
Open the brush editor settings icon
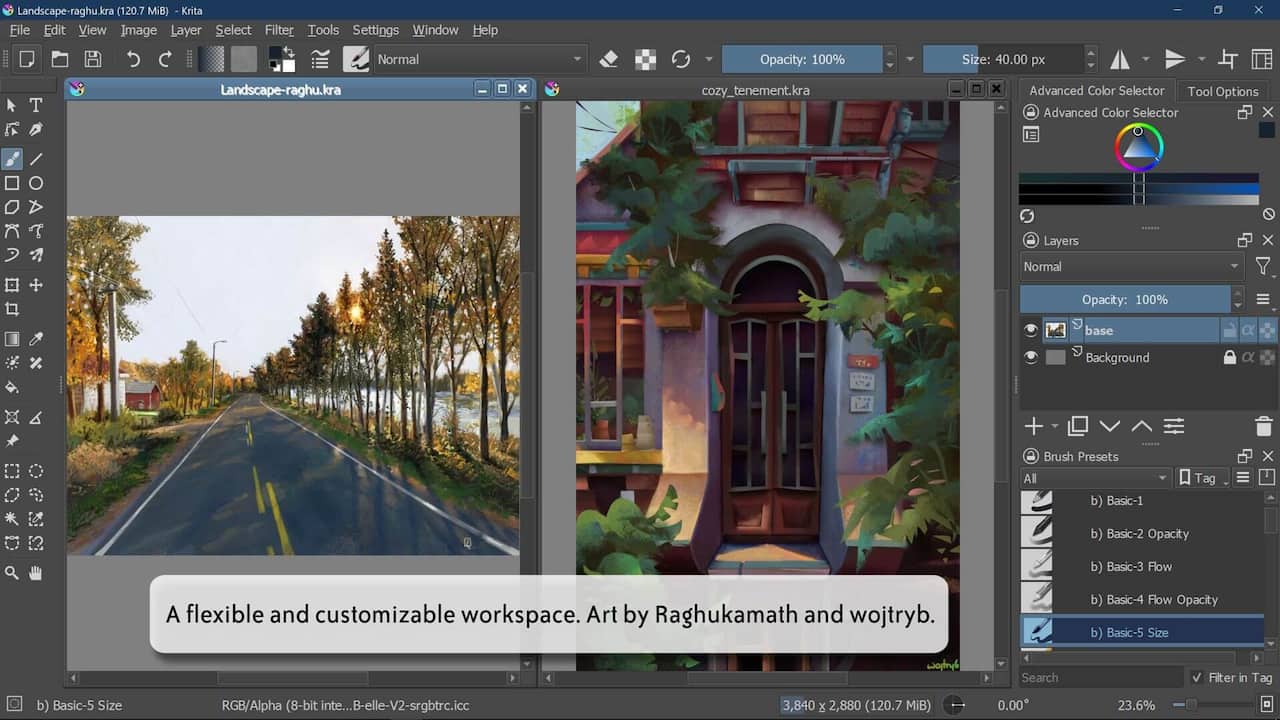coord(321,59)
